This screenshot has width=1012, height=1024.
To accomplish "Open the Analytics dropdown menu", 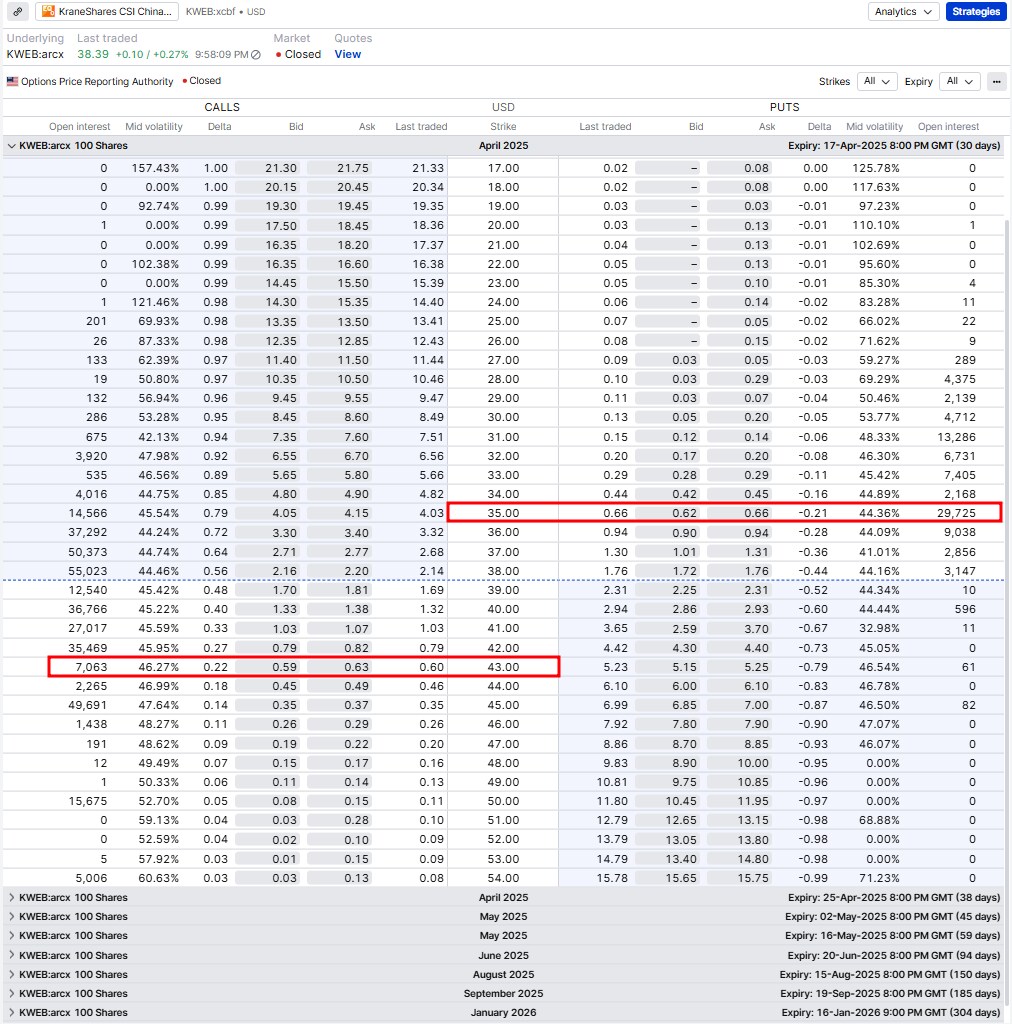I will 902,12.
